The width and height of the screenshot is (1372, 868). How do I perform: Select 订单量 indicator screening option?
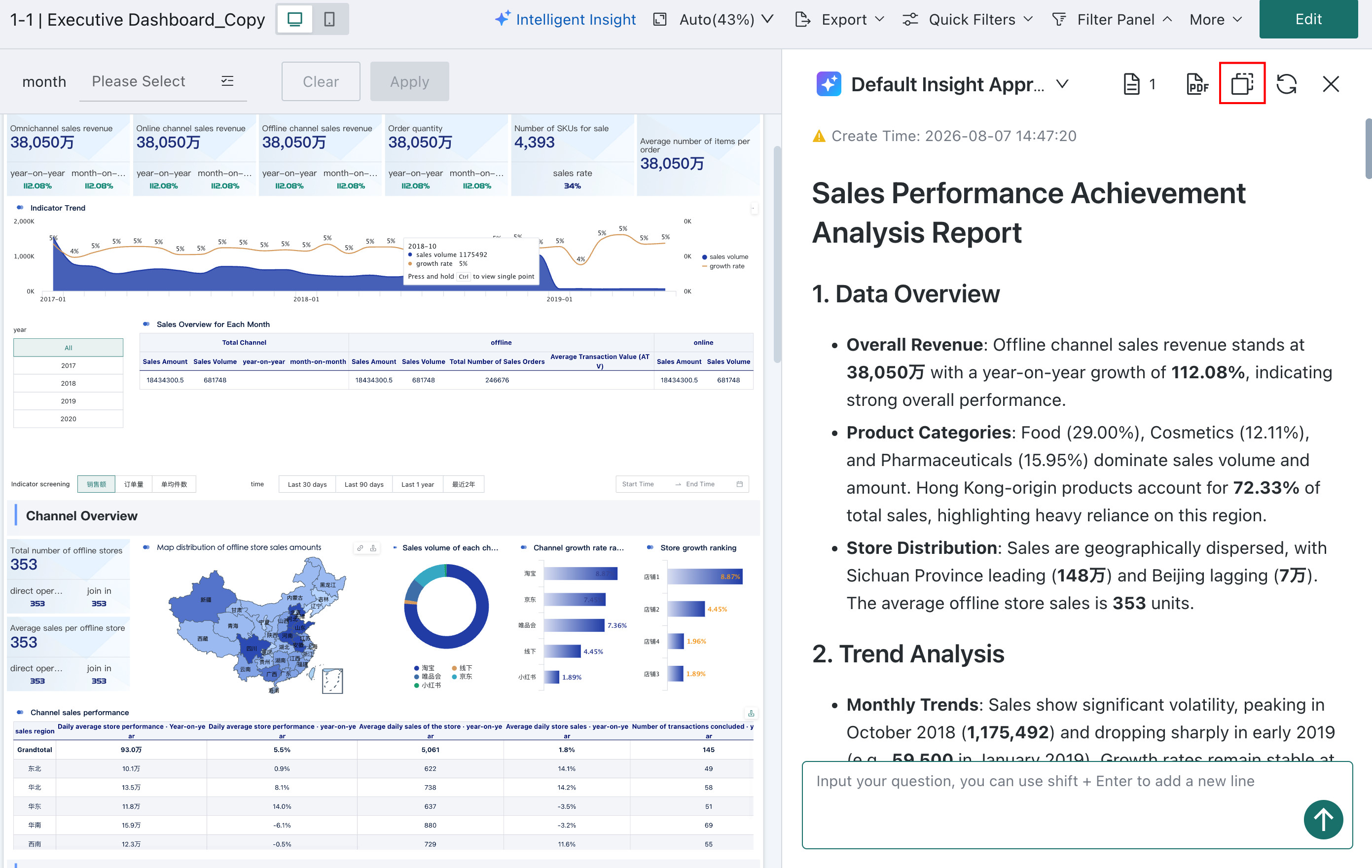[134, 484]
